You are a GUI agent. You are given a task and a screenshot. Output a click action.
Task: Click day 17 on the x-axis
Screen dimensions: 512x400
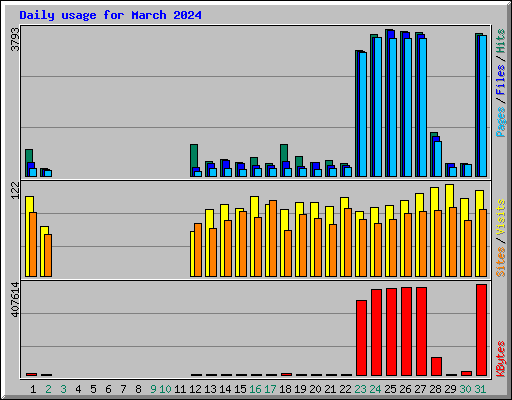270,389
